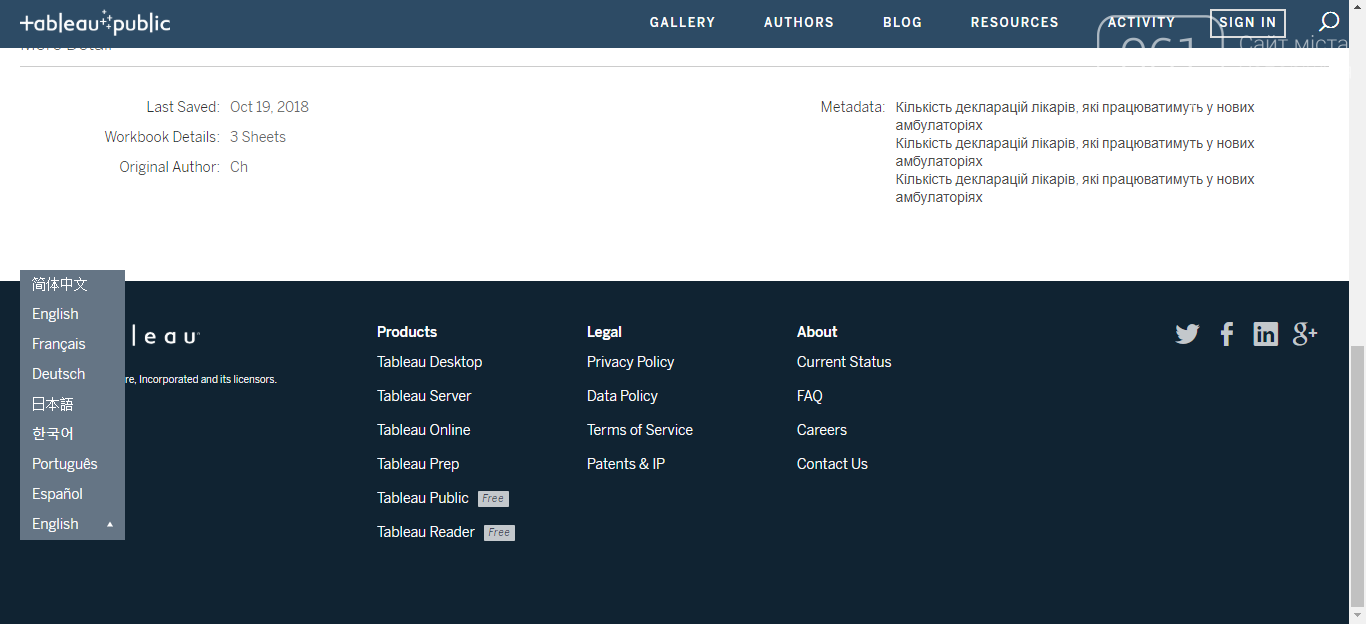
Task: Open the Resources navigation item
Action: [1014, 22]
